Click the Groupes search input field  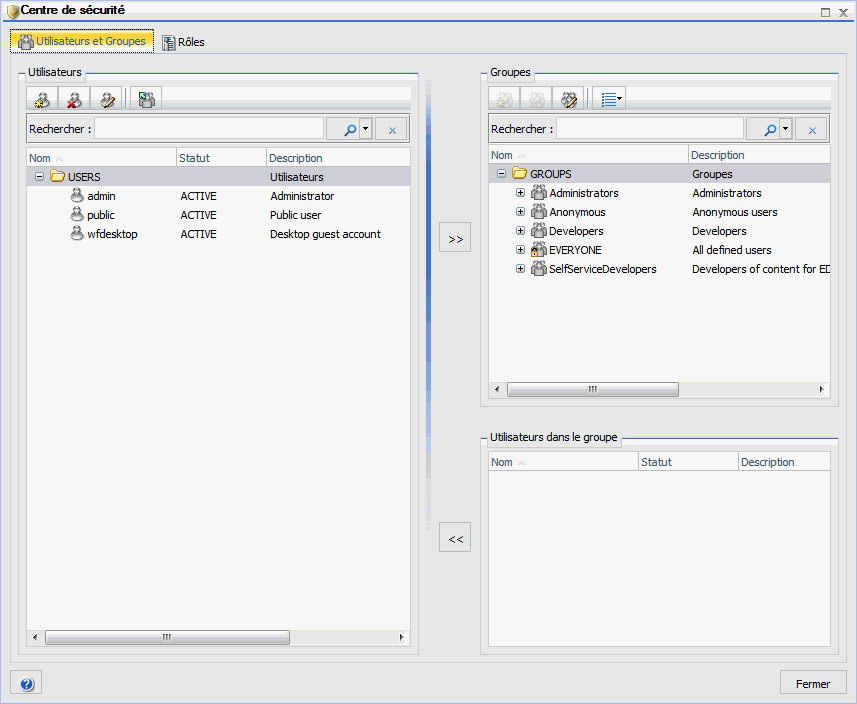point(650,129)
